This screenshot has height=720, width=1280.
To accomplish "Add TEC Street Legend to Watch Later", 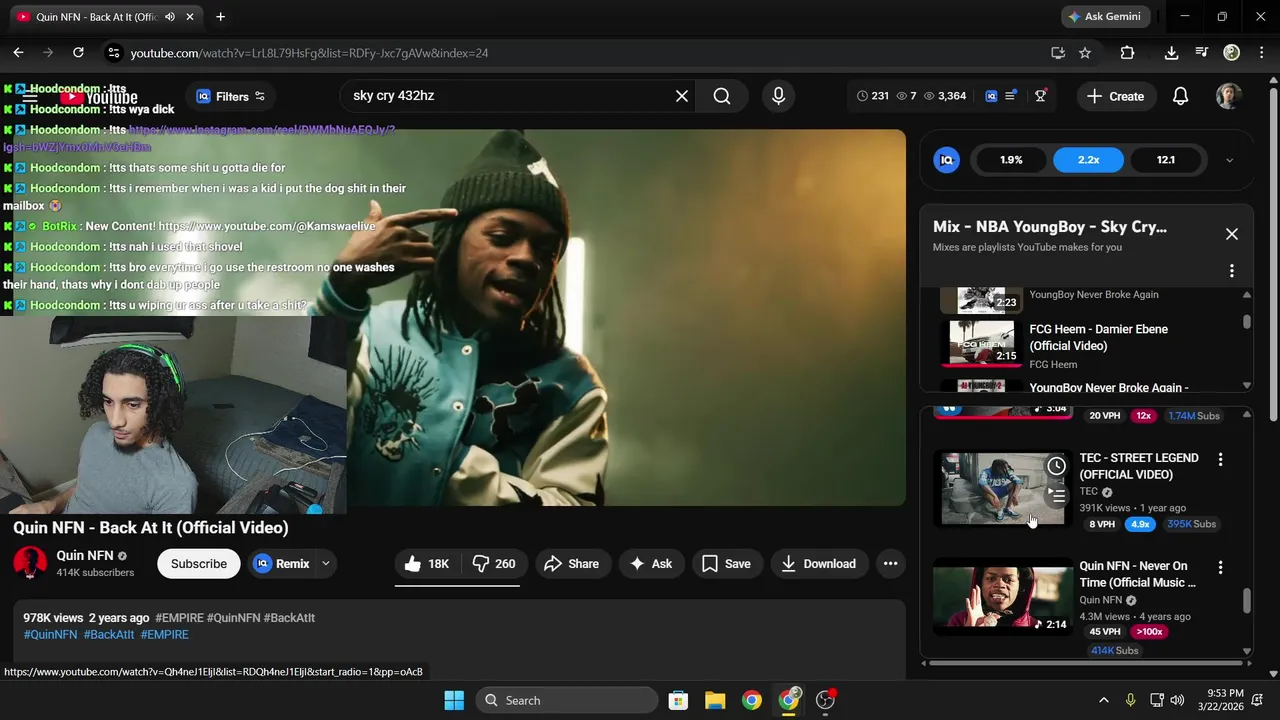I will coord(1056,466).
